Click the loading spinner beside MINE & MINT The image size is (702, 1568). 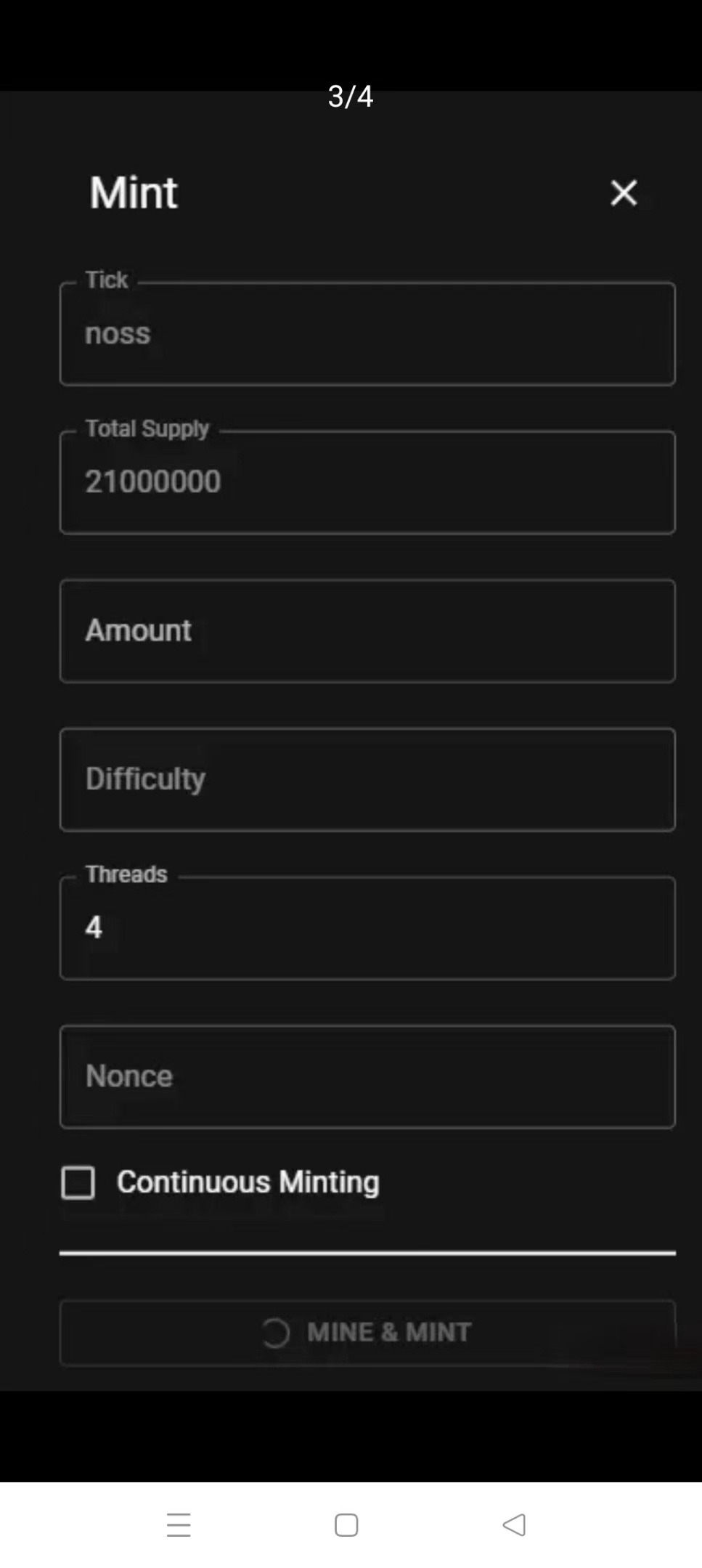[x=275, y=1333]
